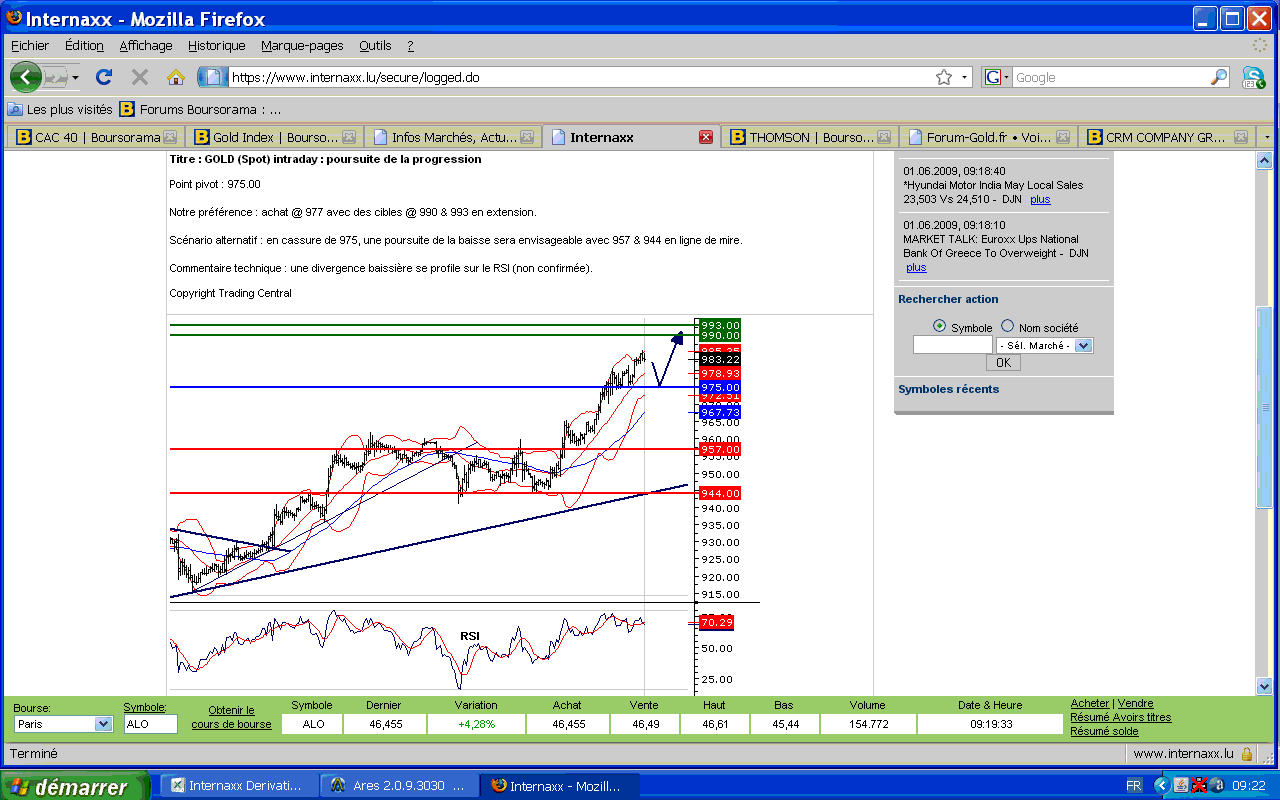
Task: Select the Nom société radio button
Action: [x=1007, y=326]
